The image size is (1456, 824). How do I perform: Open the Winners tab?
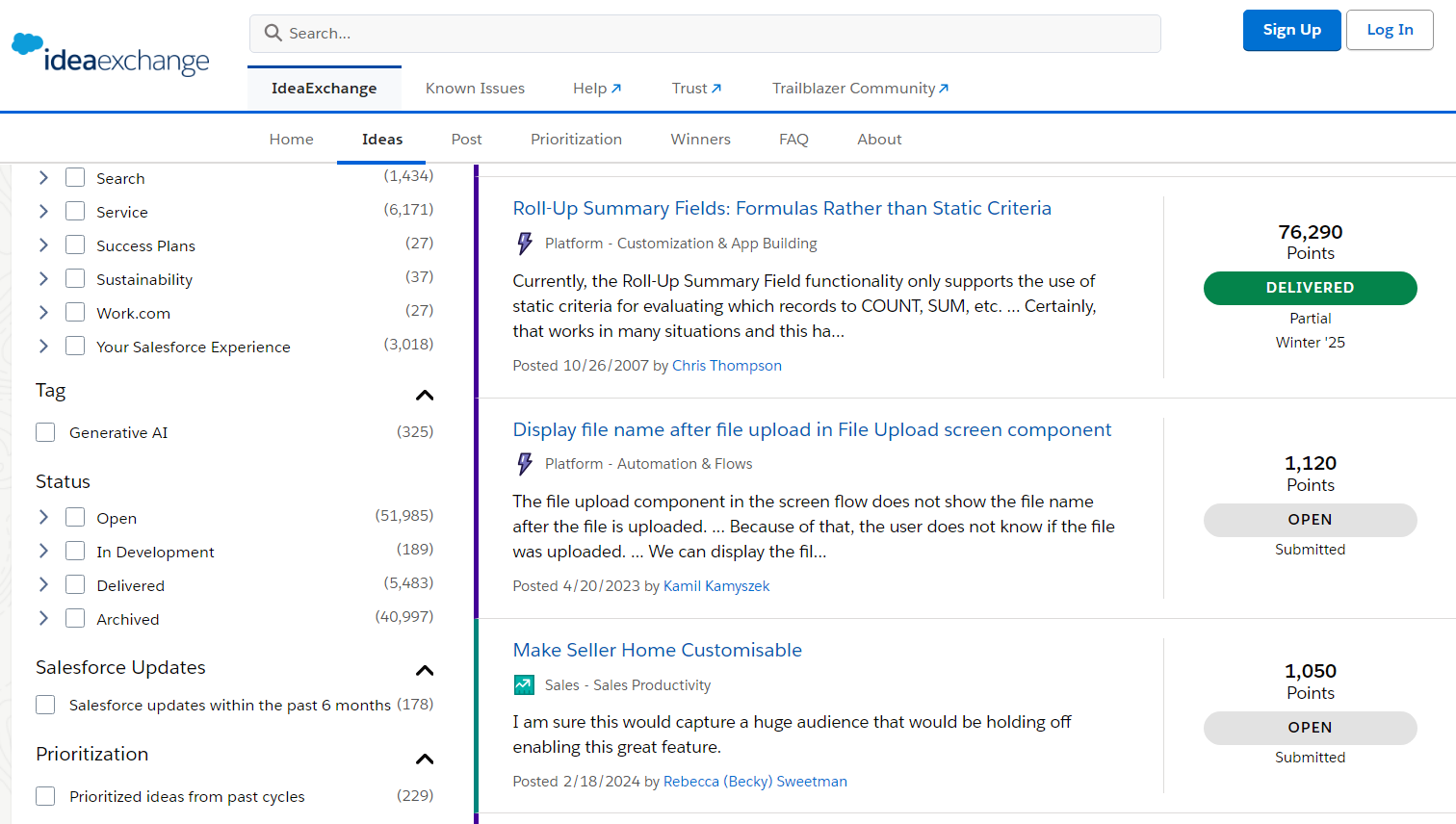pyautogui.click(x=701, y=140)
